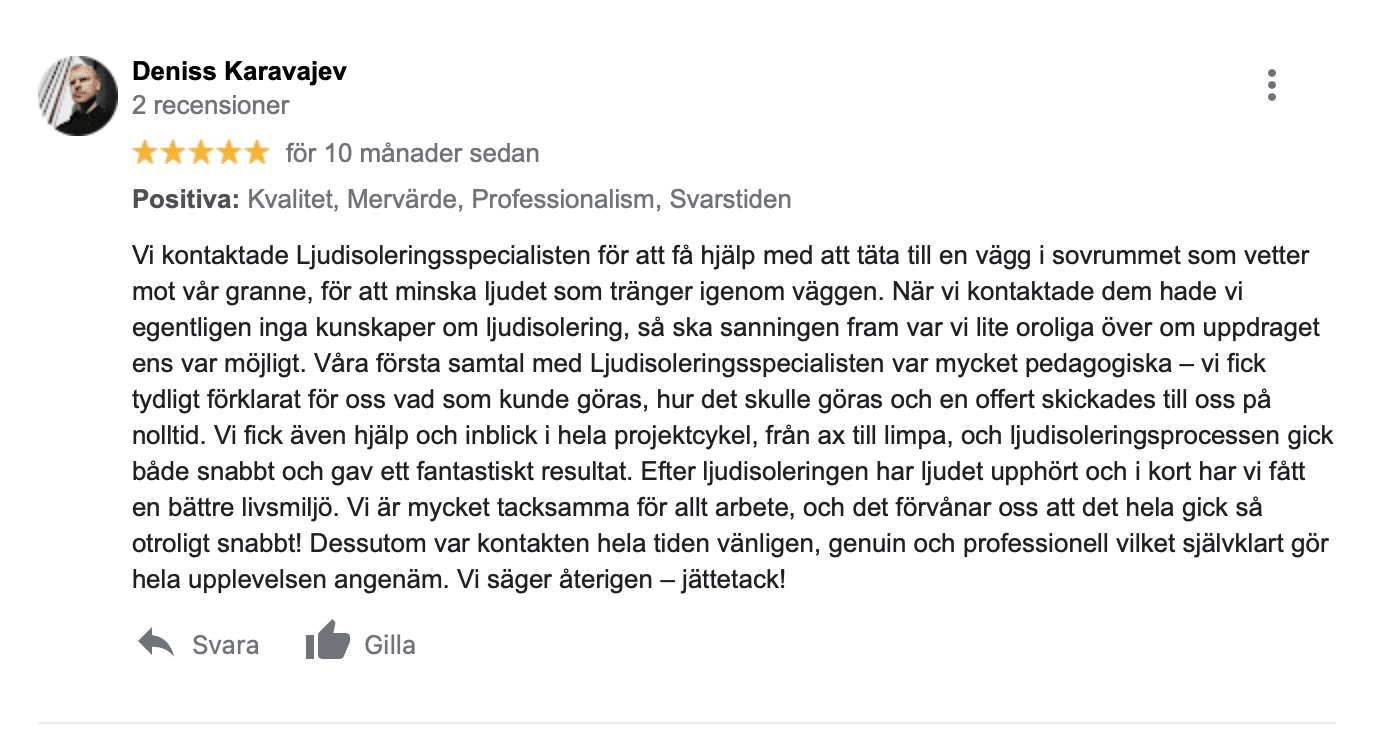Image resolution: width=1374 pixels, height=740 pixels.
Task: Click the Svara reply label
Action: [226, 645]
